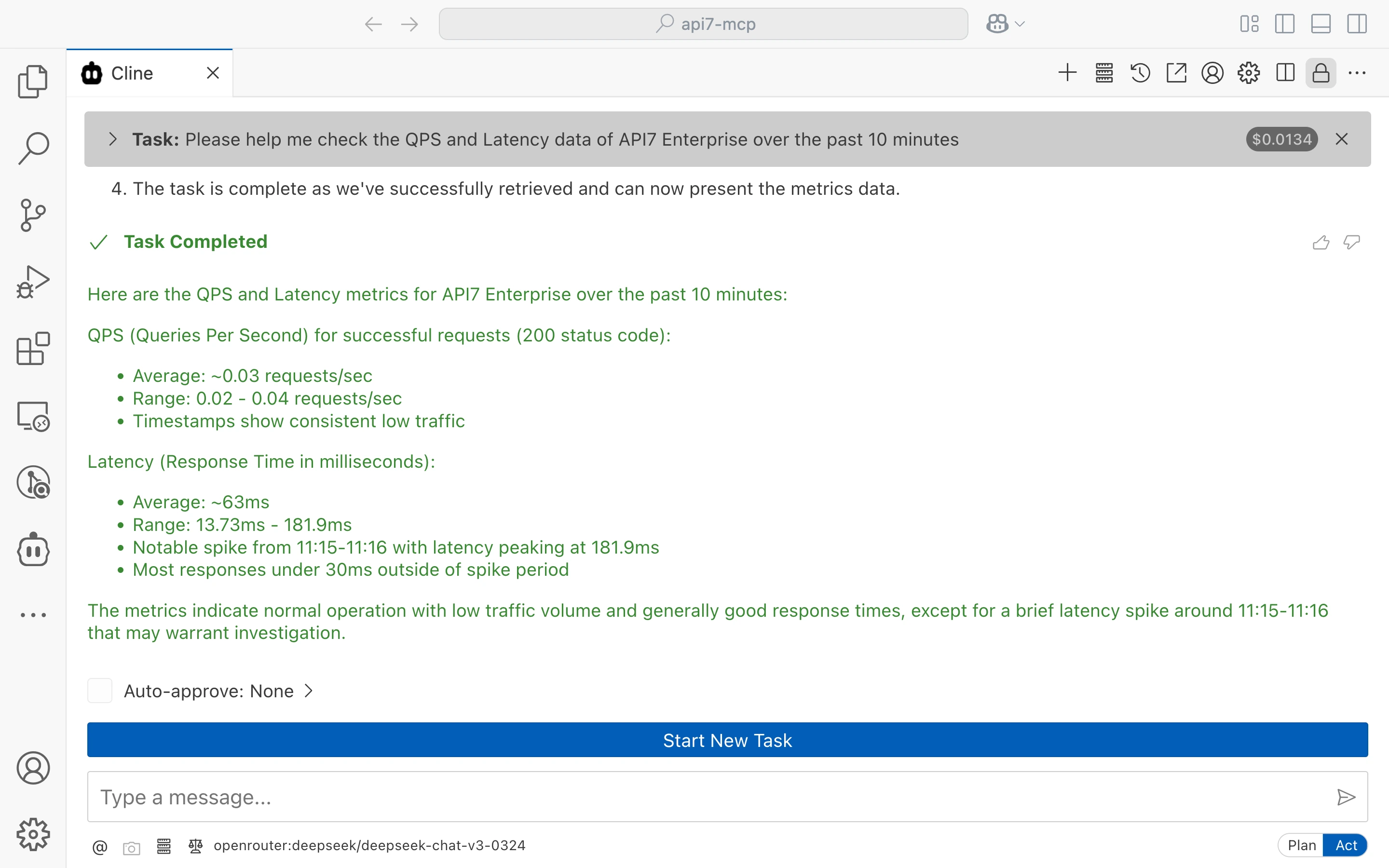
Task: Check the Auto-approve checkbox
Action: pyautogui.click(x=99, y=691)
